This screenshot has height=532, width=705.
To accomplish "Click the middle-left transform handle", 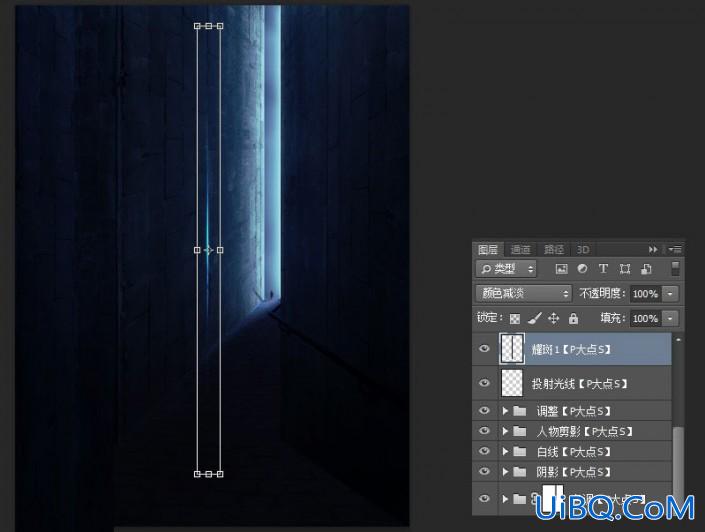I will click(x=197, y=250).
